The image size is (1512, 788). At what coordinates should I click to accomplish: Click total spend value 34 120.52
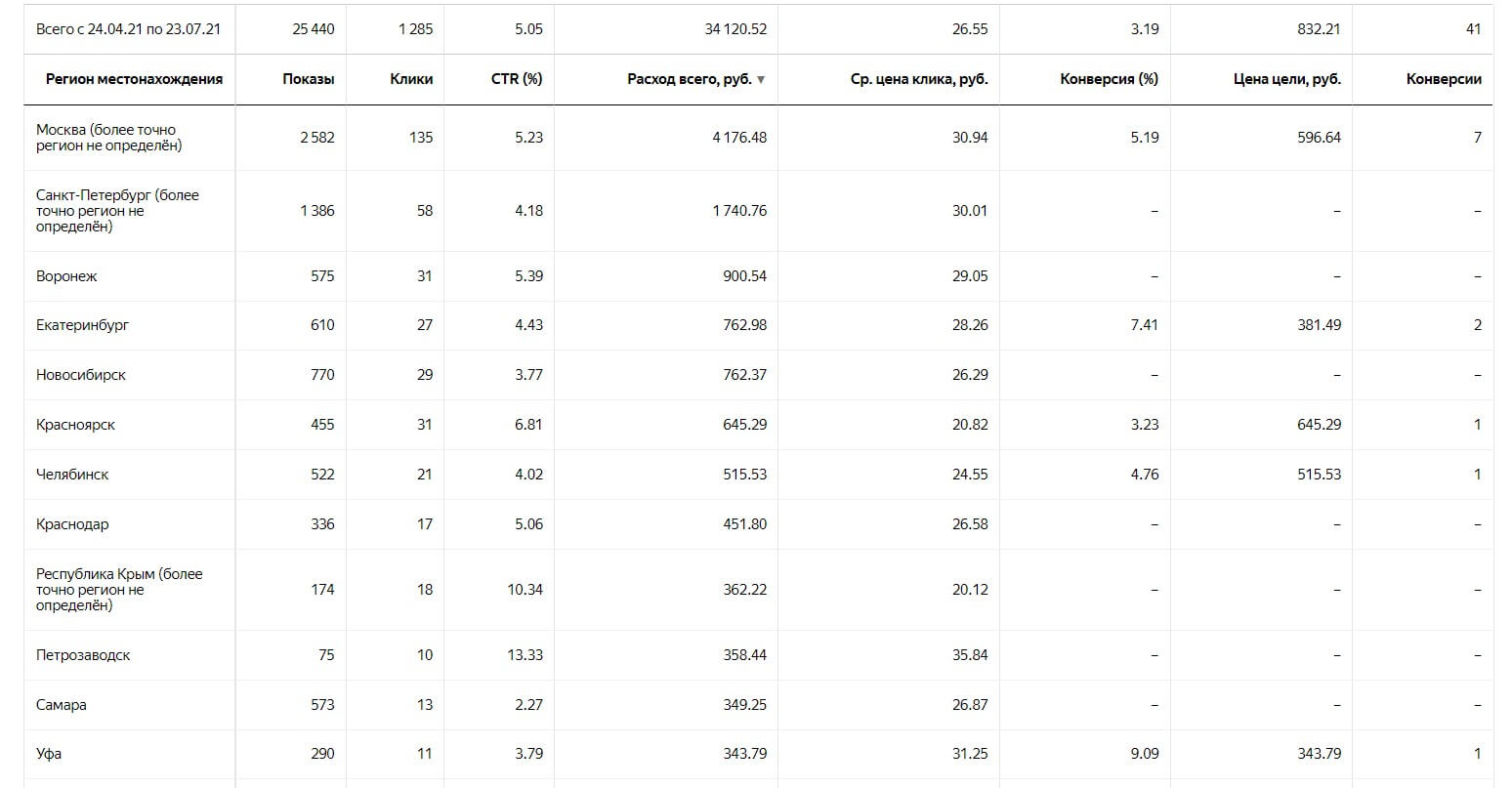[735, 29]
